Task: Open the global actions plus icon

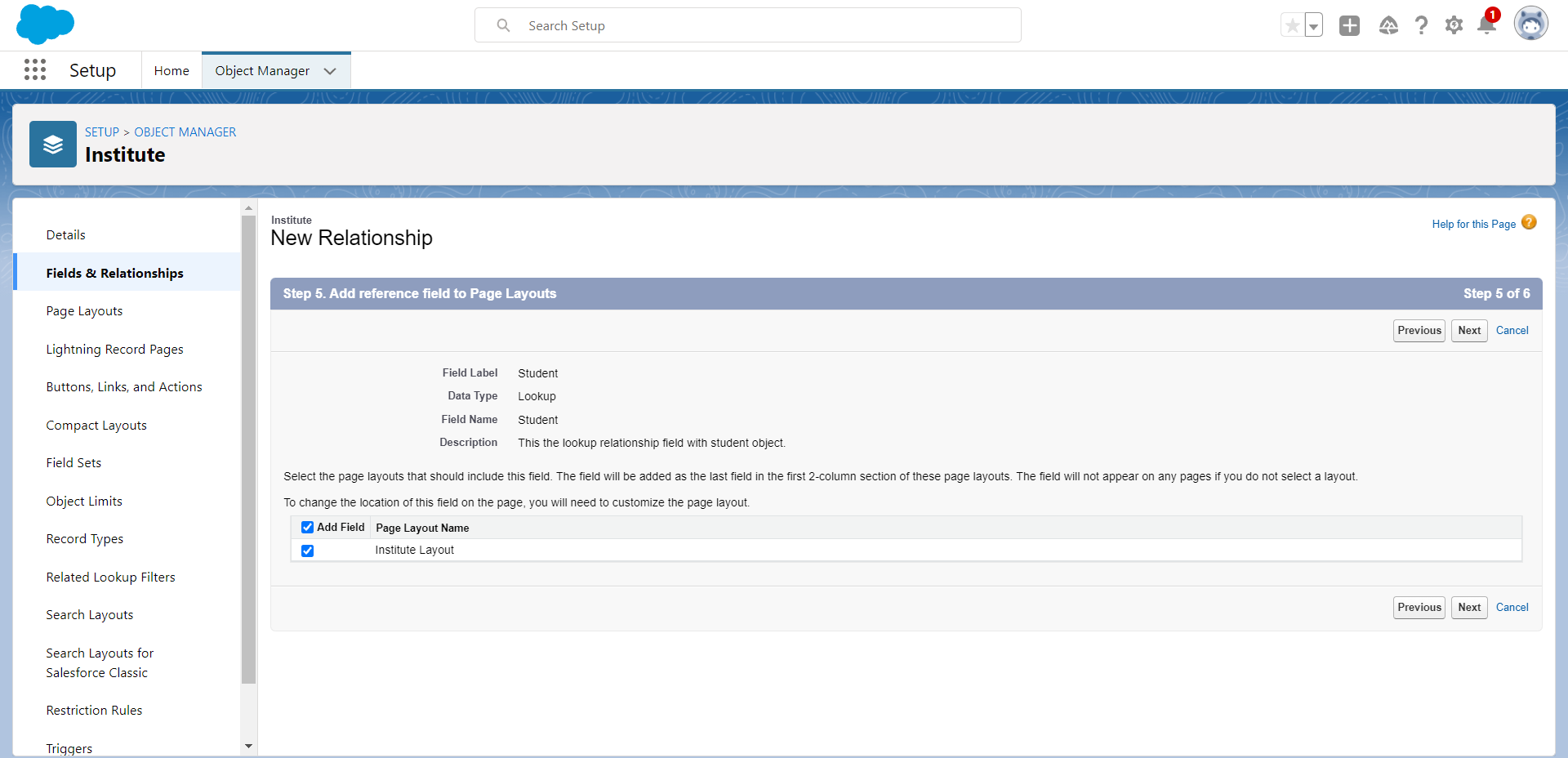Action: tap(1349, 26)
